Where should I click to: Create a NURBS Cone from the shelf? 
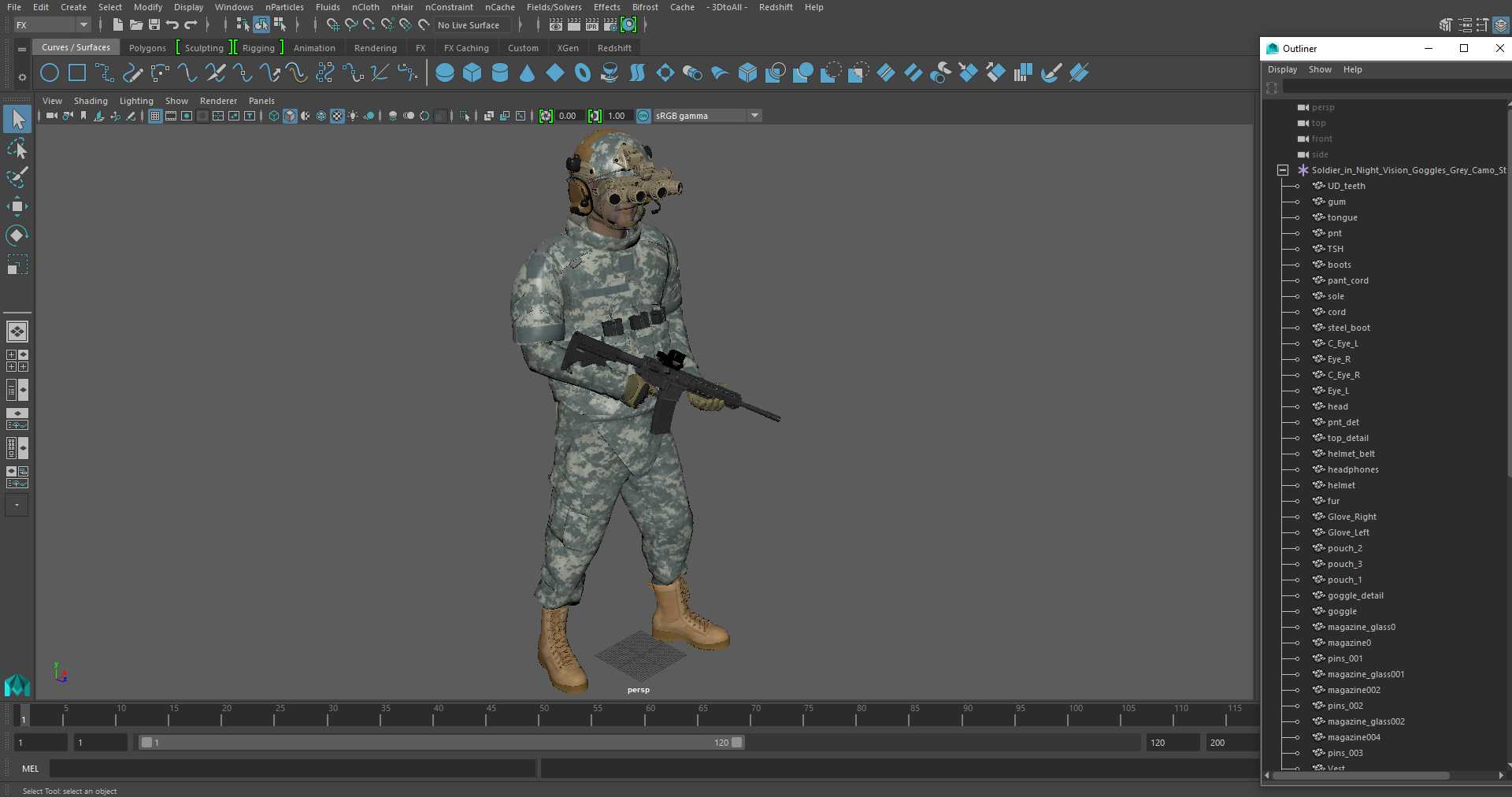(x=528, y=73)
